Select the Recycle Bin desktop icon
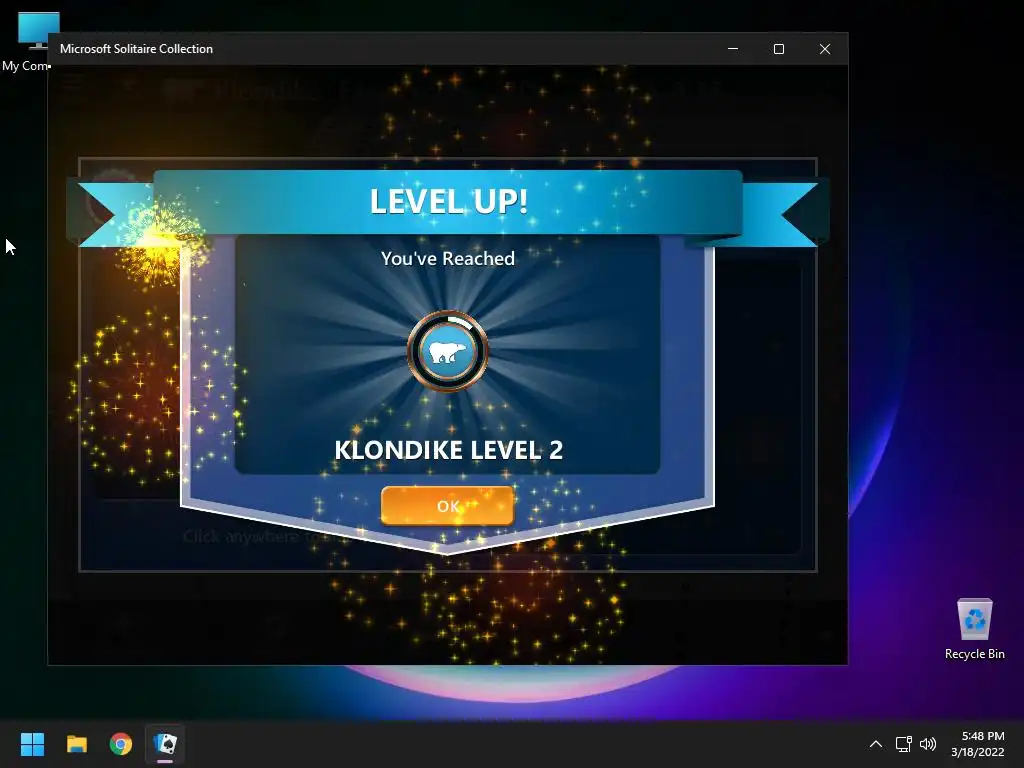Viewport: 1024px width, 768px height. point(974,629)
